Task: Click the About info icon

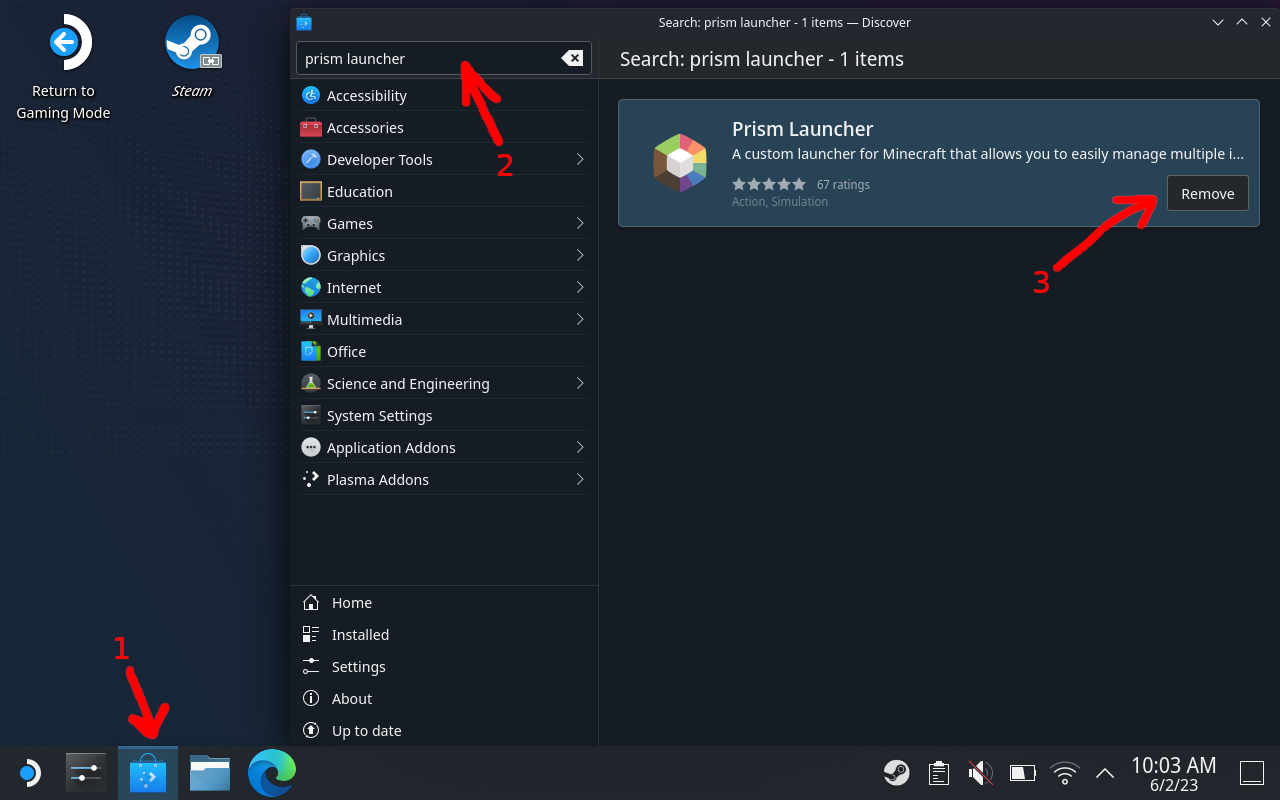Action: 311,699
